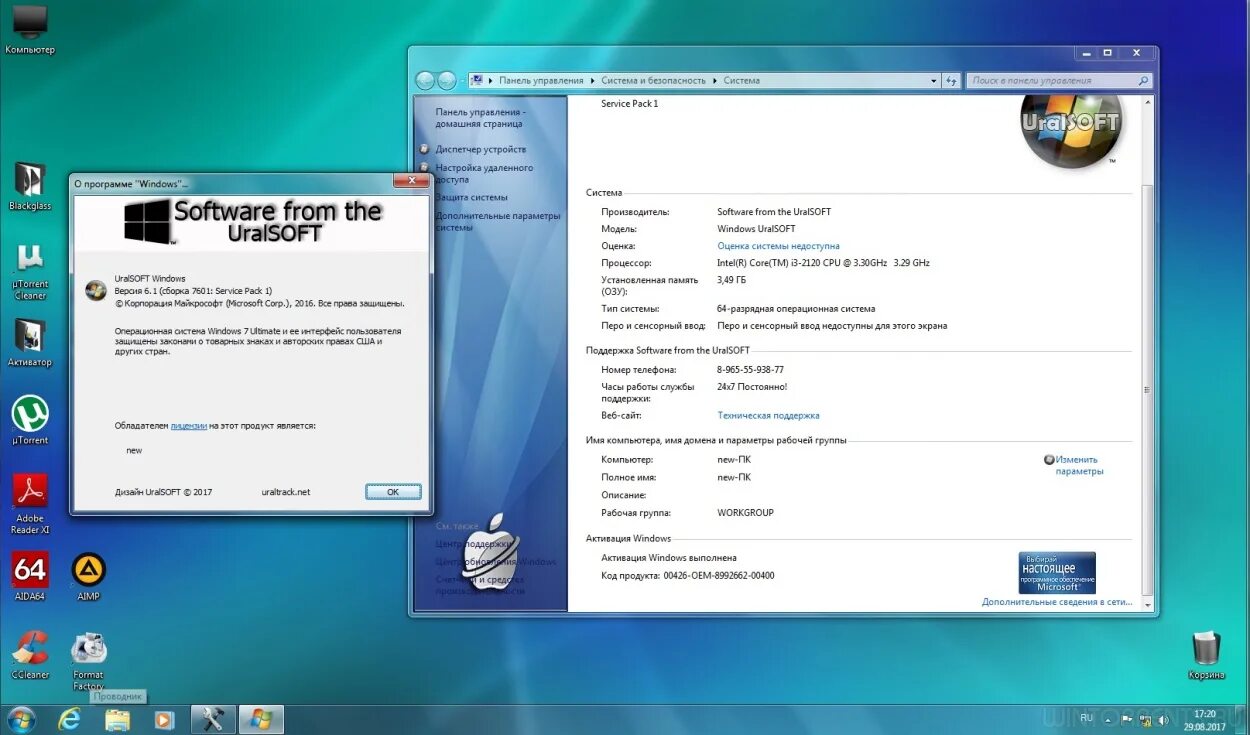Open Проводник file explorer in taskbar
Image resolution: width=1250 pixels, height=735 pixels.
[117, 719]
